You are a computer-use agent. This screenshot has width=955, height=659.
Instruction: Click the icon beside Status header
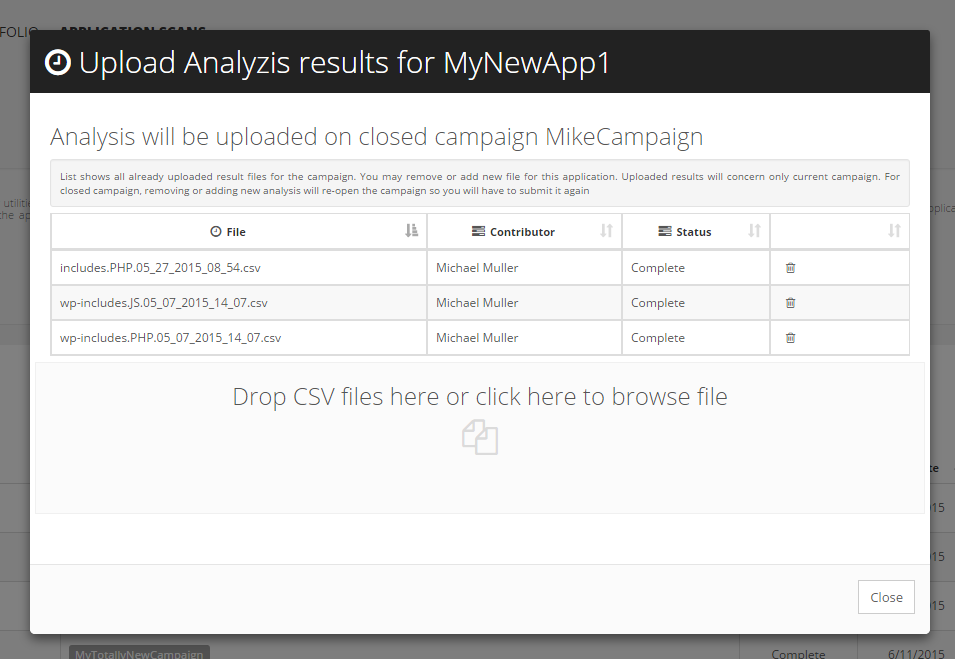click(x=665, y=232)
